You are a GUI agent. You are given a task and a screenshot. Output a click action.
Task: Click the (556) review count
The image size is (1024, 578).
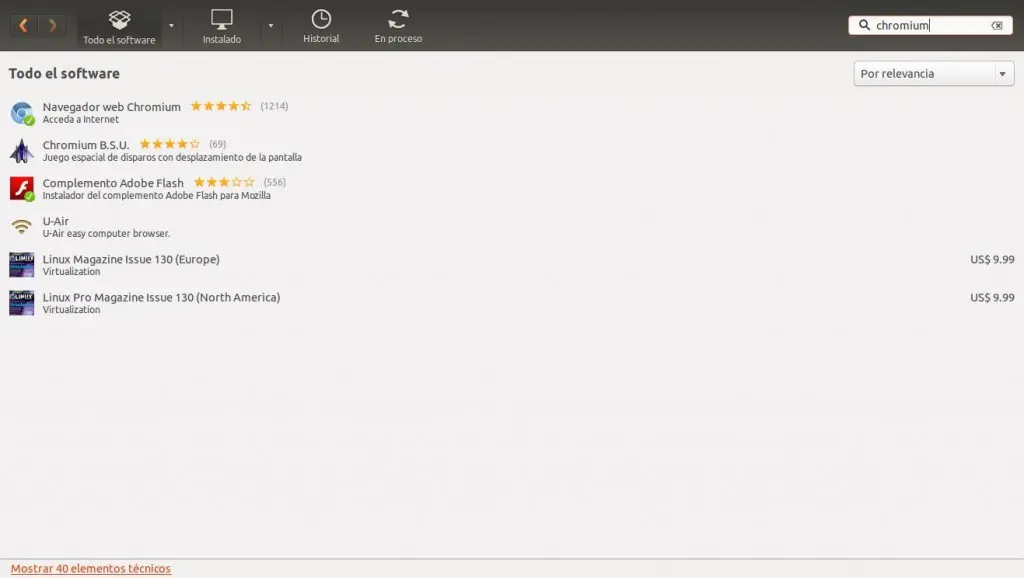(x=275, y=182)
